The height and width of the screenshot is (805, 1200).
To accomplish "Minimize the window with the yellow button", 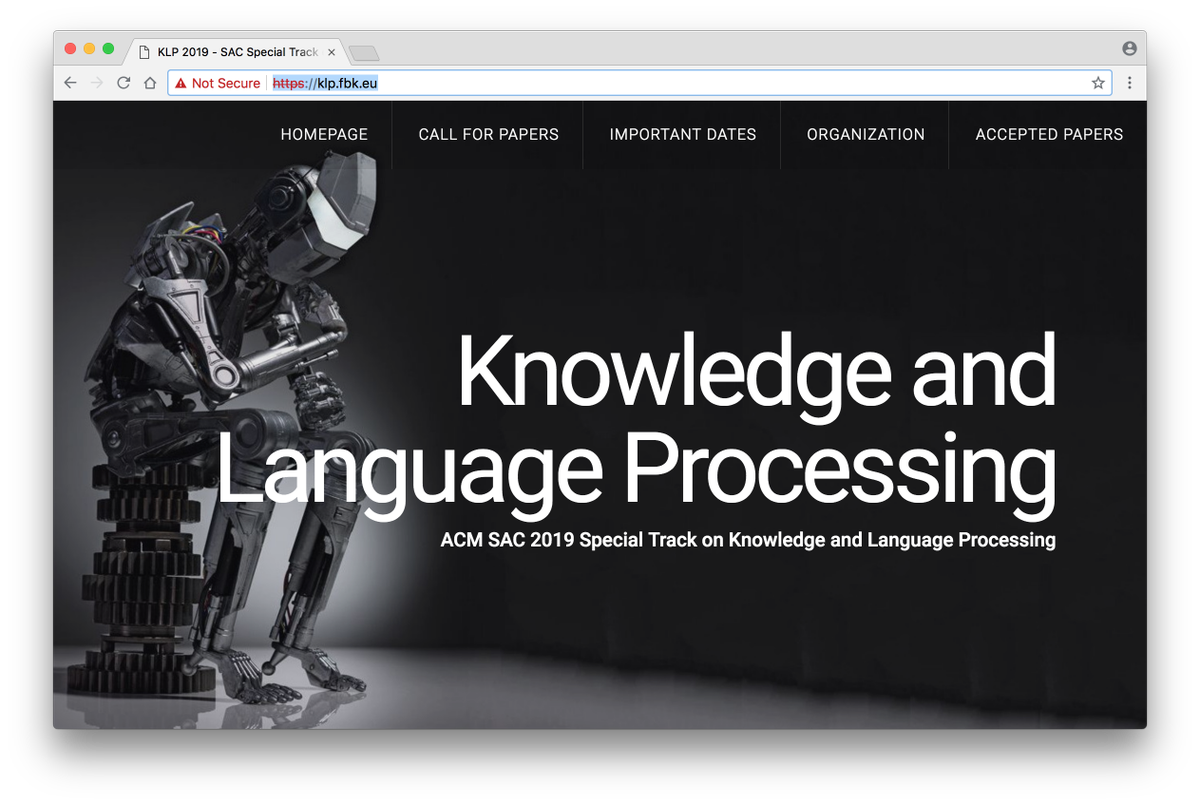I will pos(89,48).
